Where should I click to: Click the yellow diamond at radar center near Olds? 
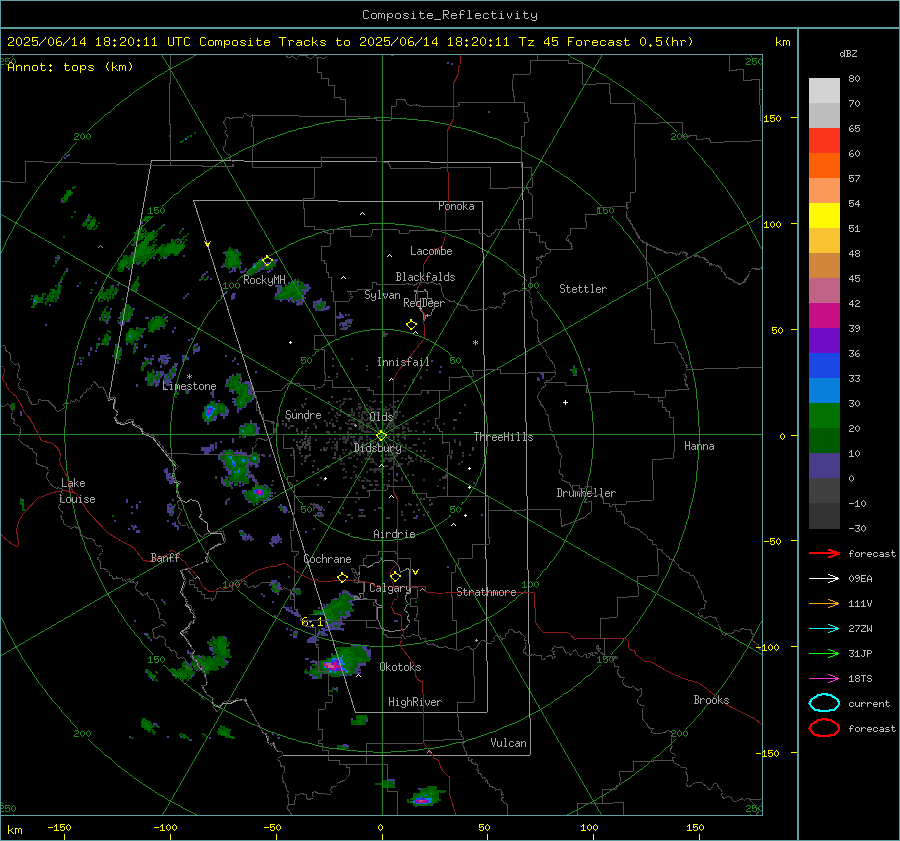pos(381,436)
